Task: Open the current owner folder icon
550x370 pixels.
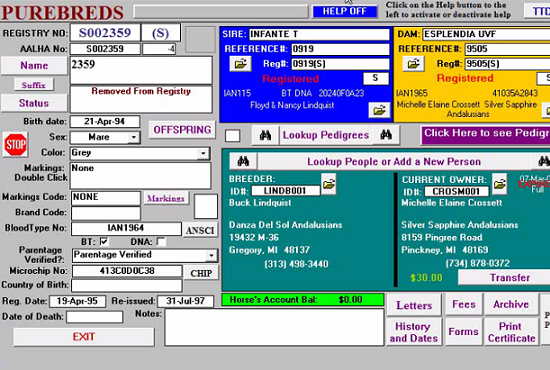Action: click(x=499, y=183)
